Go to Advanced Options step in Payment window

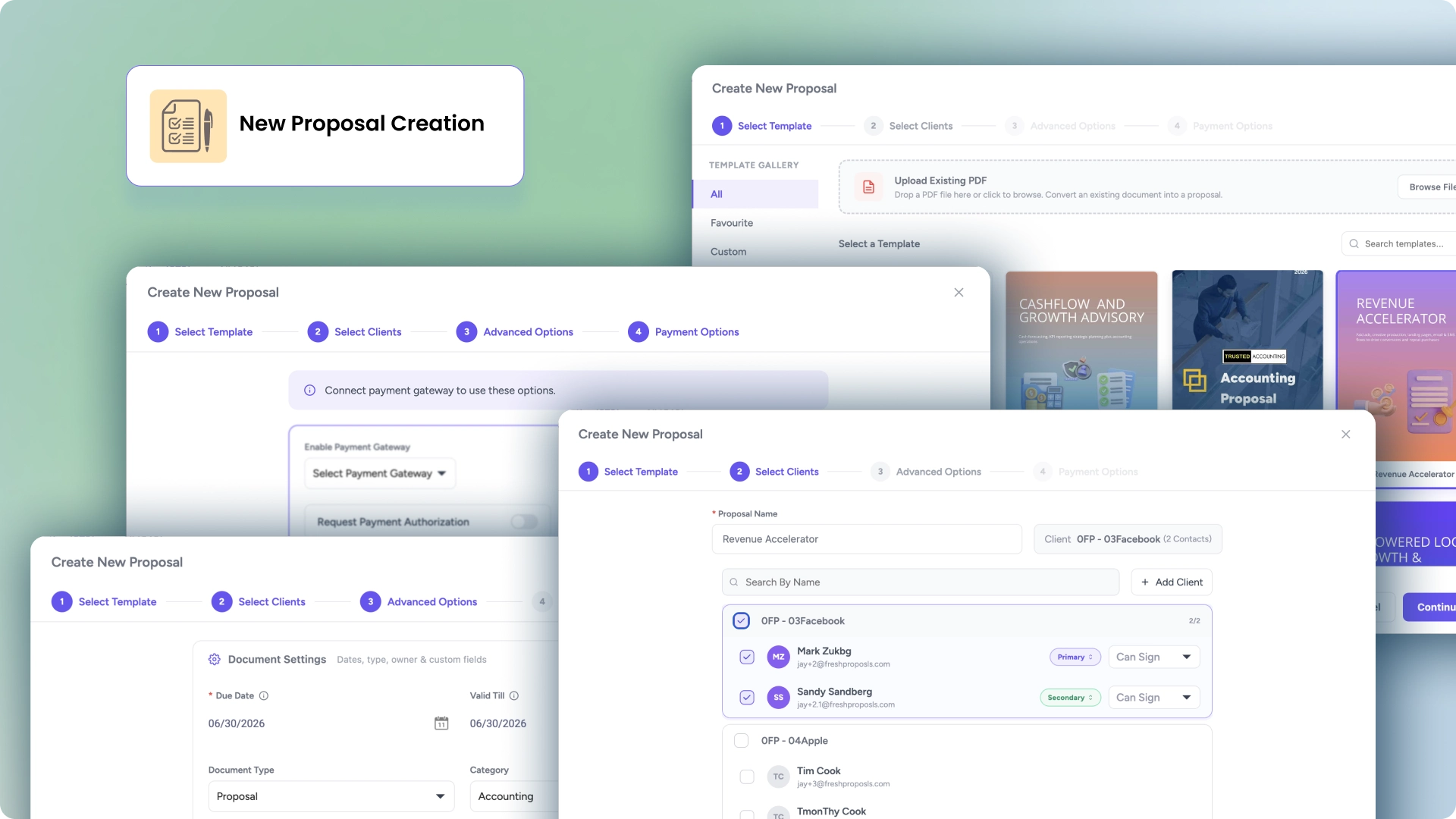[528, 332]
